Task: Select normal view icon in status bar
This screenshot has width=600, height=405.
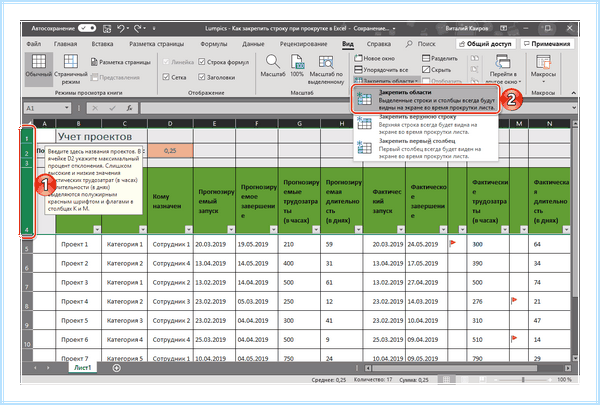Action: coord(446,379)
